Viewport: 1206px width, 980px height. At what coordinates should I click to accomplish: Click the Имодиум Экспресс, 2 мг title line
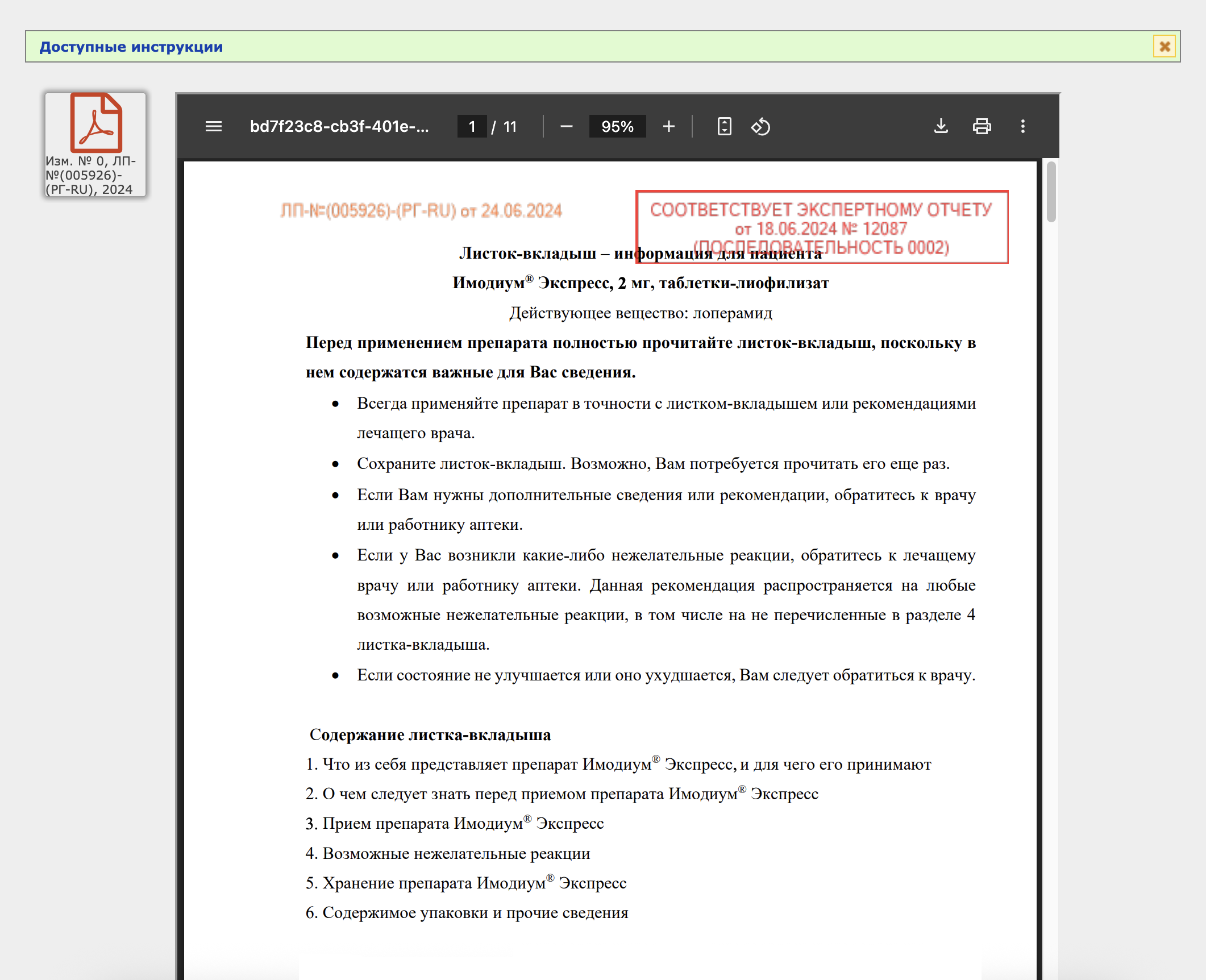tap(641, 283)
